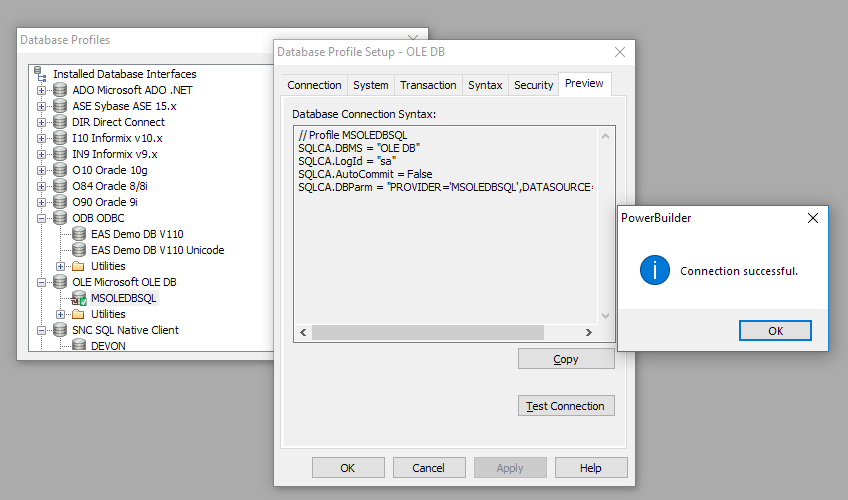Click the EAS Demo DB V110 profile icon
This screenshot has height=500, width=848.
coord(79,234)
